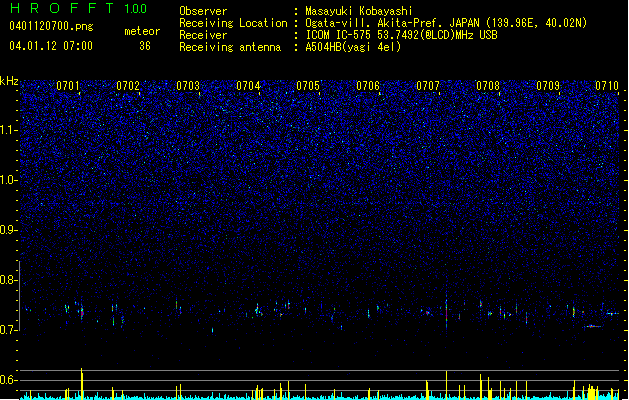Click the Receiver label
Viewport: 629px width, 400px height.
coord(203,35)
